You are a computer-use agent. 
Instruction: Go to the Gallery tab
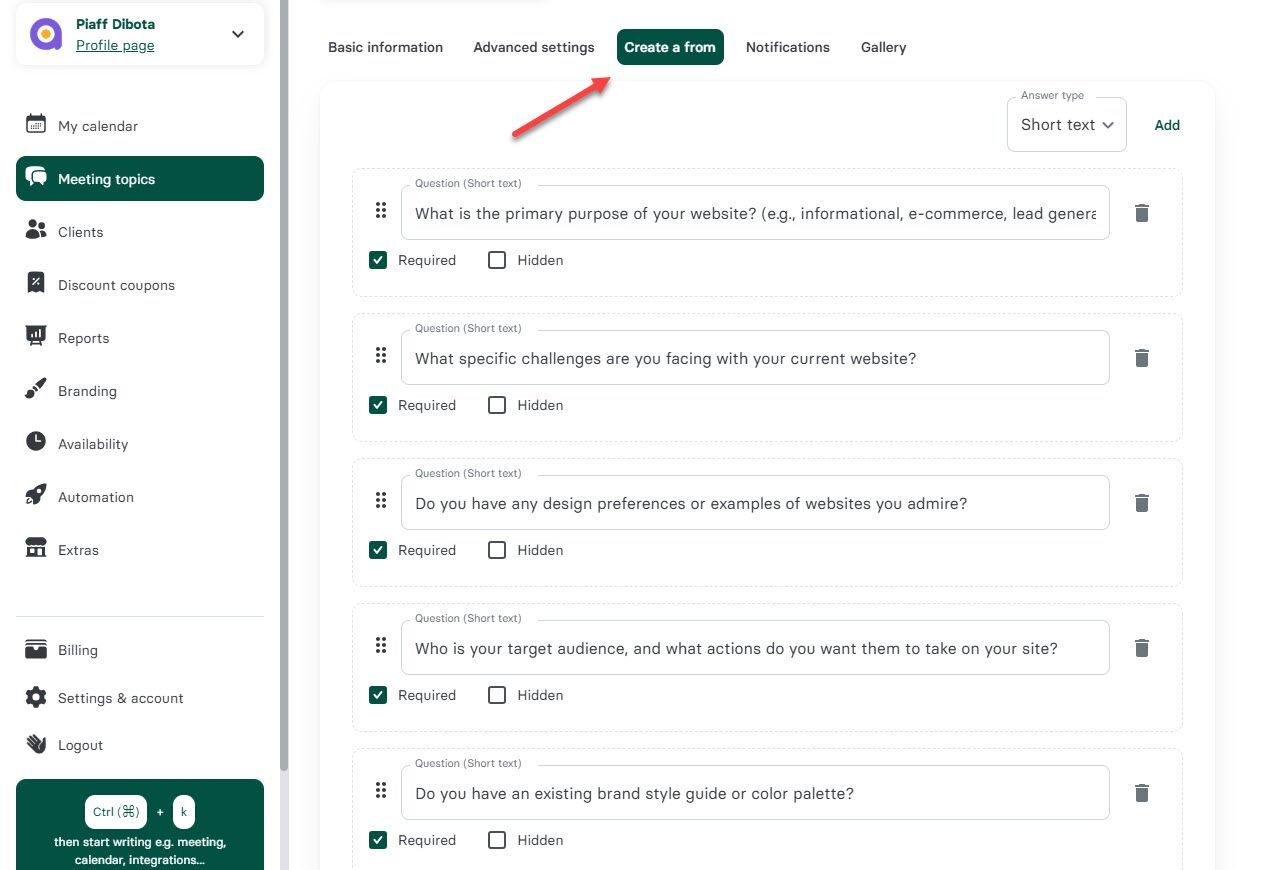coord(883,47)
